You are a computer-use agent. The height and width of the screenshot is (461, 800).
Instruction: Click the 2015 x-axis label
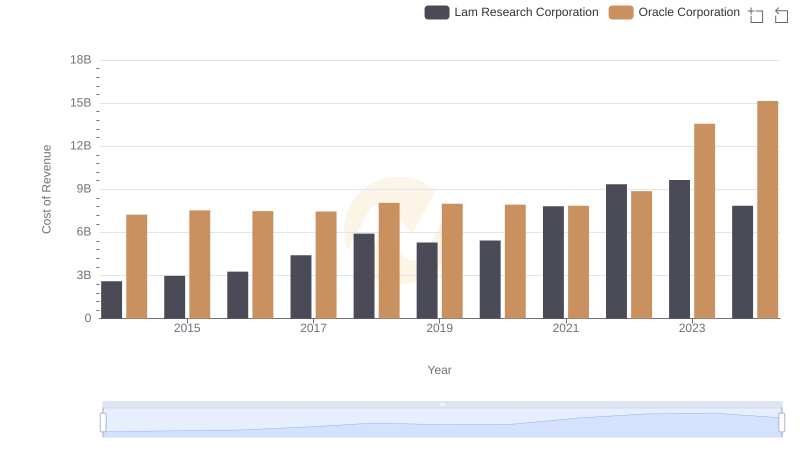point(187,328)
